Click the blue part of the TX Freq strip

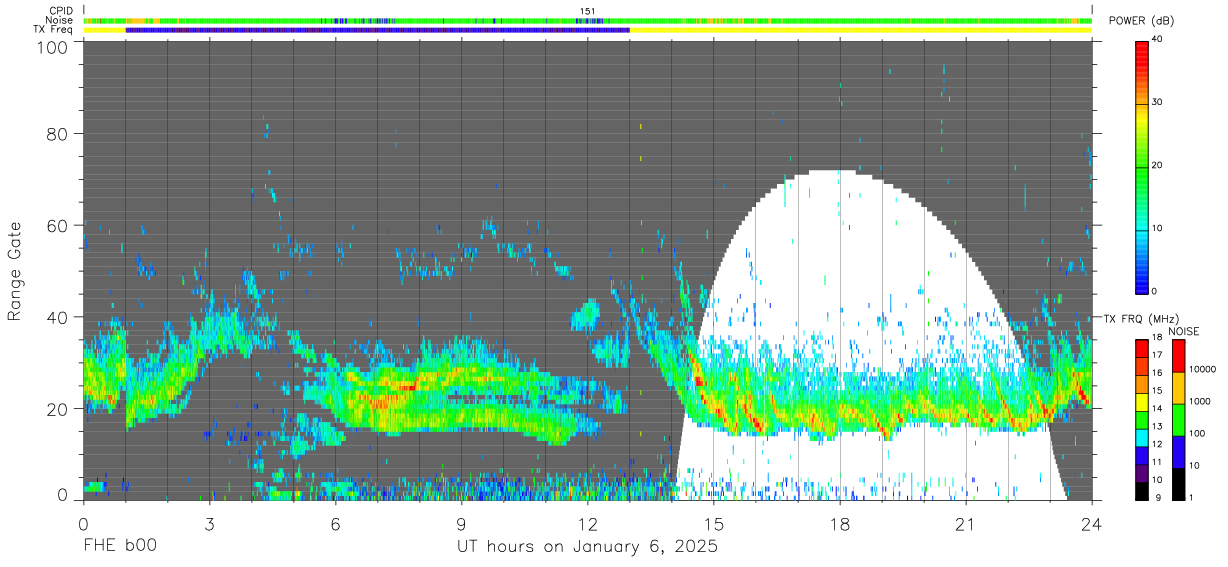pyautogui.click(x=378, y=30)
